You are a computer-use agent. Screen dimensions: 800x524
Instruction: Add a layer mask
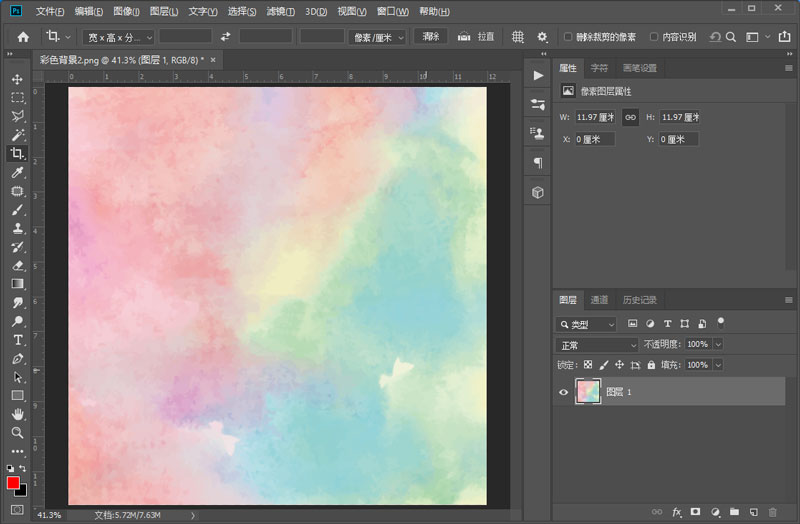click(695, 512)
